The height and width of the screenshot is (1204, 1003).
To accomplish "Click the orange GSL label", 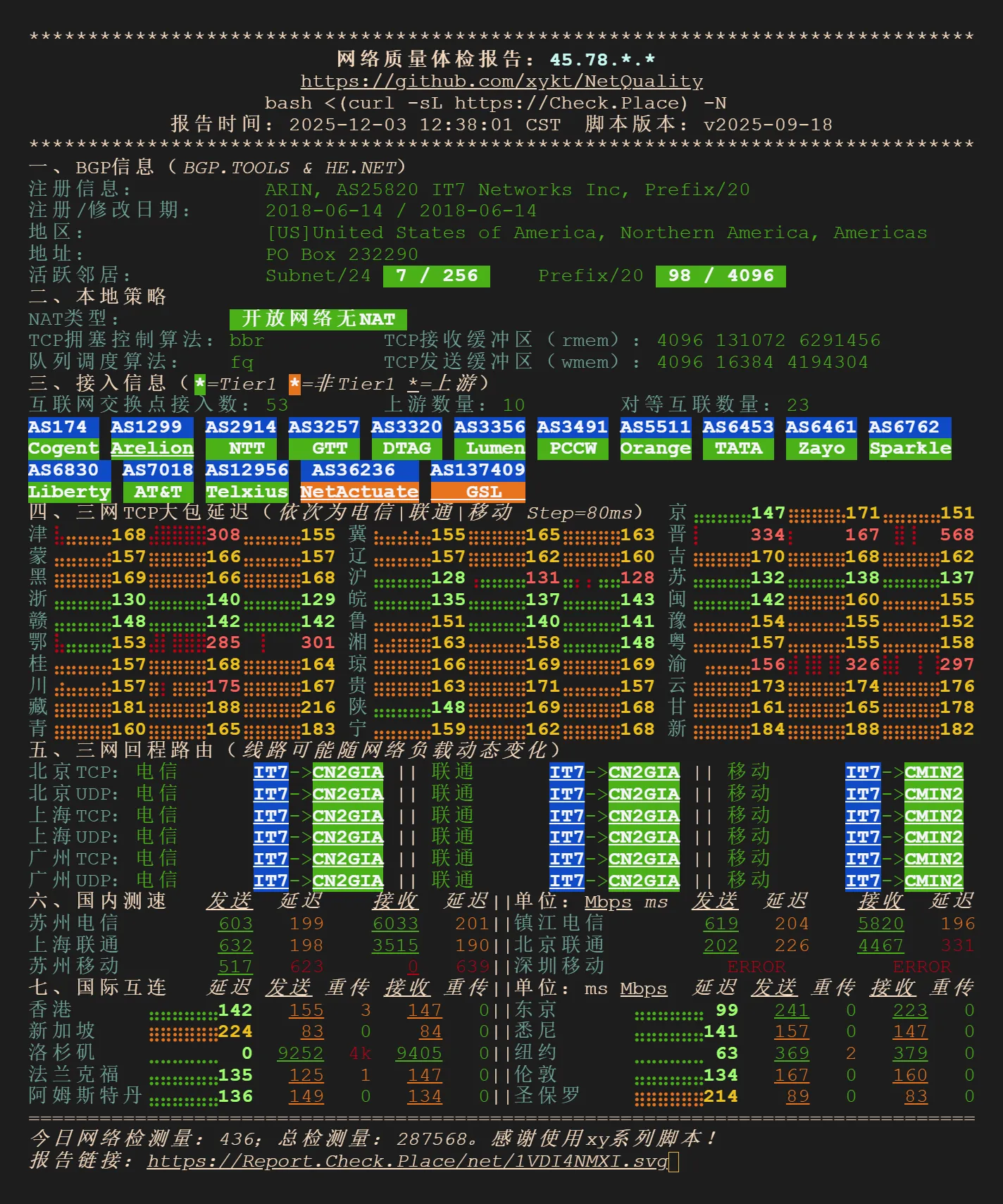I will coord(478,492).
